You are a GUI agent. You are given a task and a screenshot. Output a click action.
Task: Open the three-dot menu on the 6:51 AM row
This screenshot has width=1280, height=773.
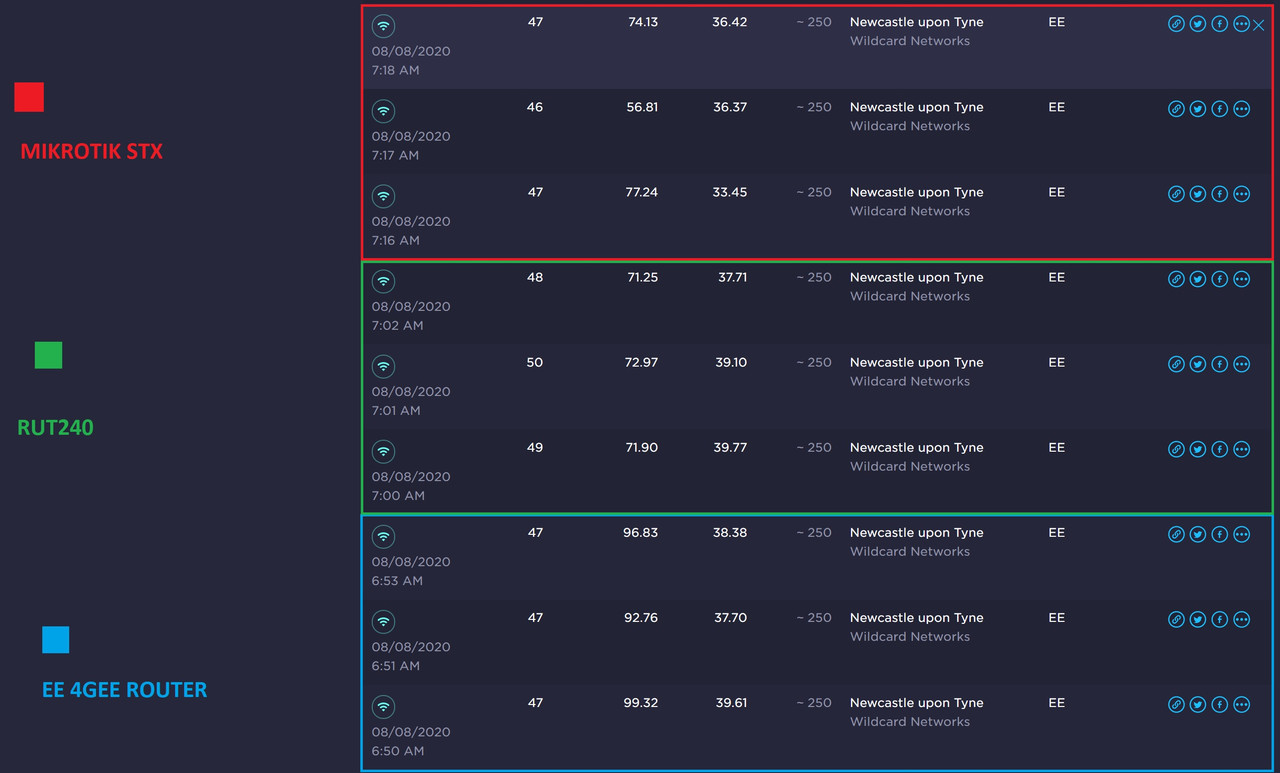1242,619
